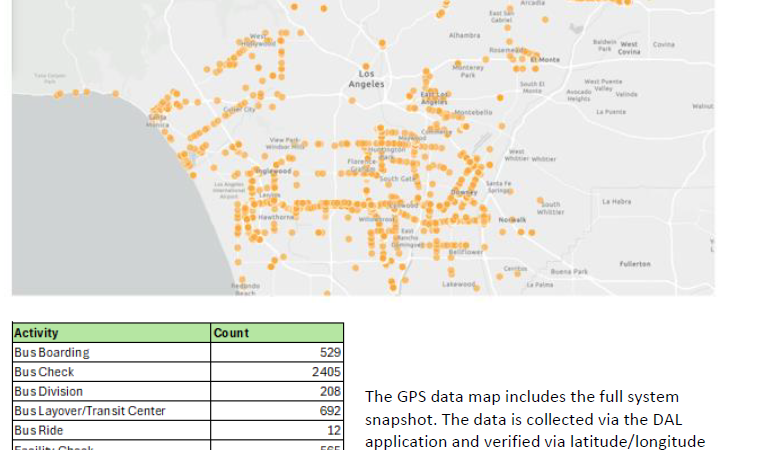757x450 pixels.
Task: Select the Bus Division cell
Action: 111,391
